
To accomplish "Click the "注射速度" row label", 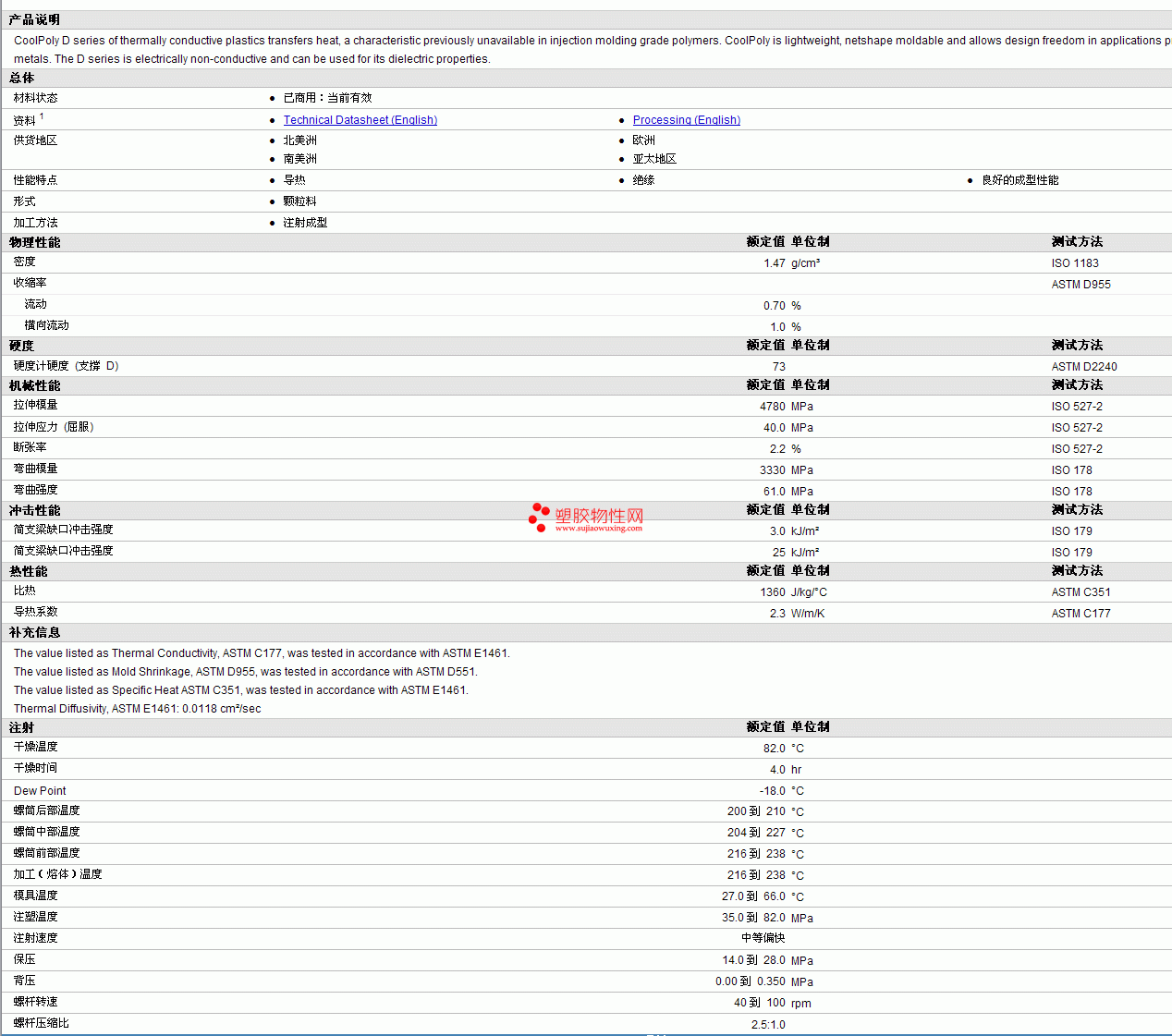I will (x=36, y=938).
